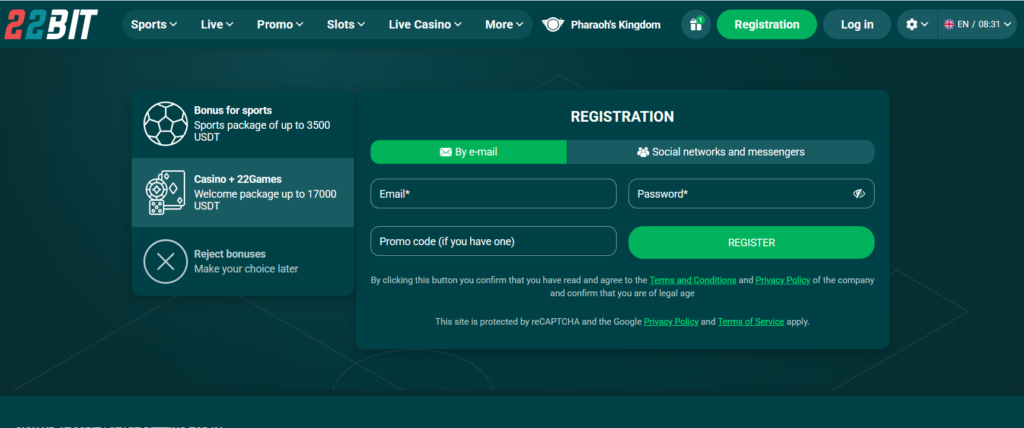
Task: Switch to Social networks and messengers tab
Action: pyautogui.click(x=721, y=152)
